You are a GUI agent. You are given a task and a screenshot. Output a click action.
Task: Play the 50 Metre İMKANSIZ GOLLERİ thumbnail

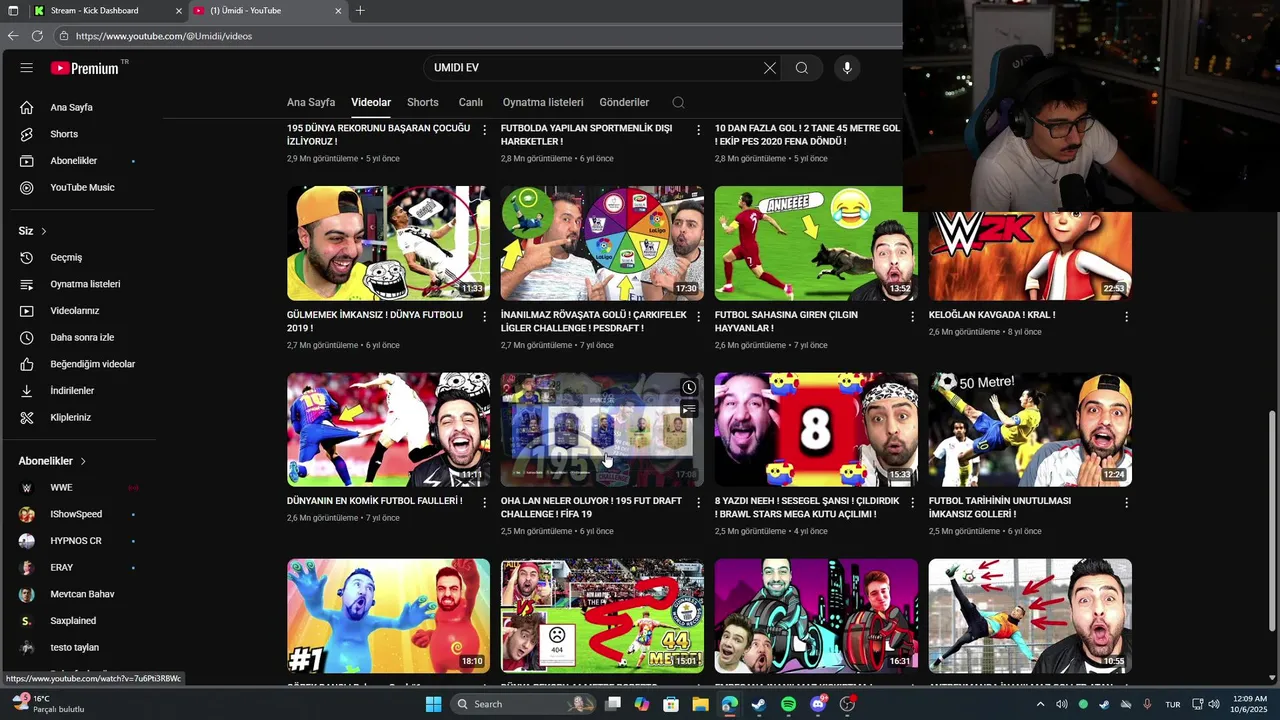(1030, 430)
